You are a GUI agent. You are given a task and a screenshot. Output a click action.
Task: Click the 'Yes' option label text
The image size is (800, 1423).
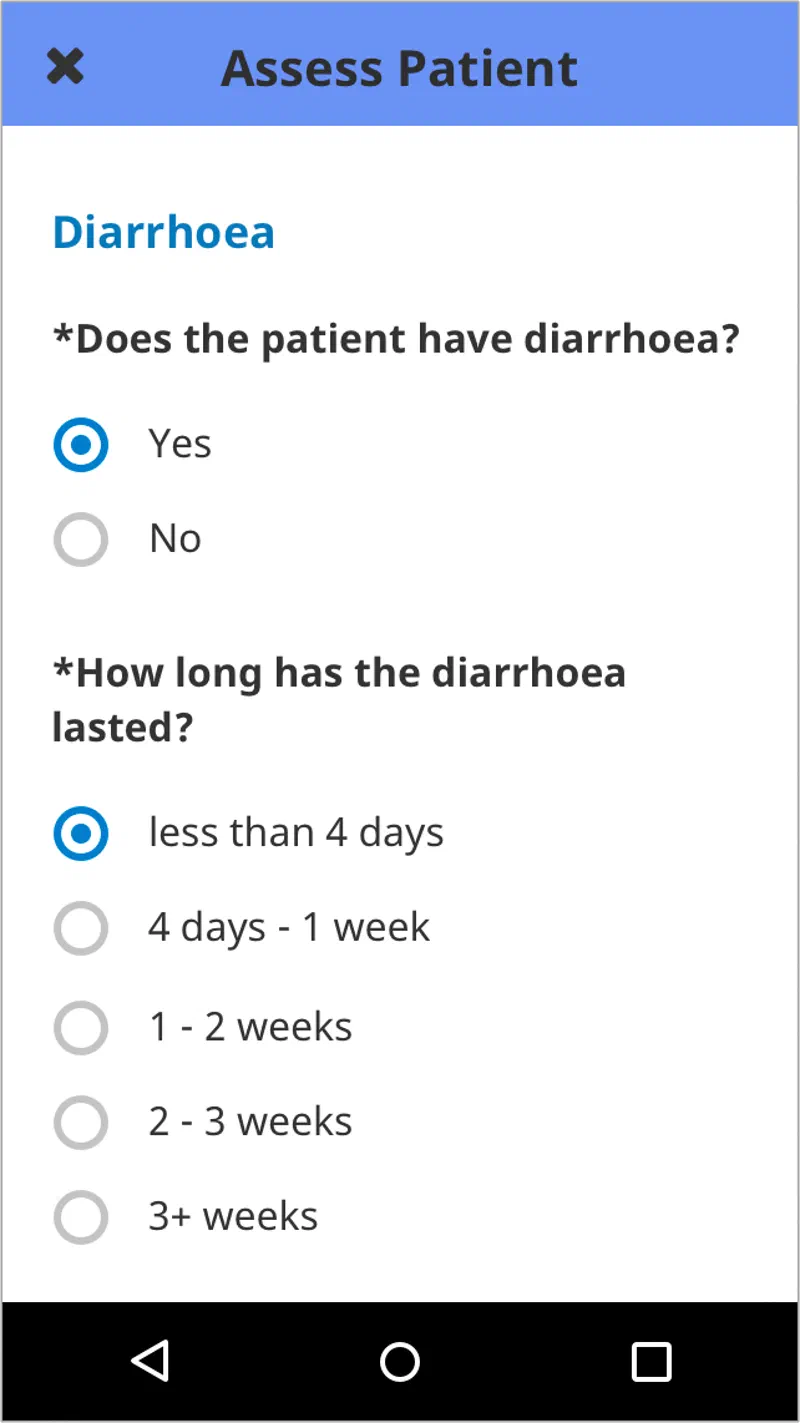[x=180, y=443]
